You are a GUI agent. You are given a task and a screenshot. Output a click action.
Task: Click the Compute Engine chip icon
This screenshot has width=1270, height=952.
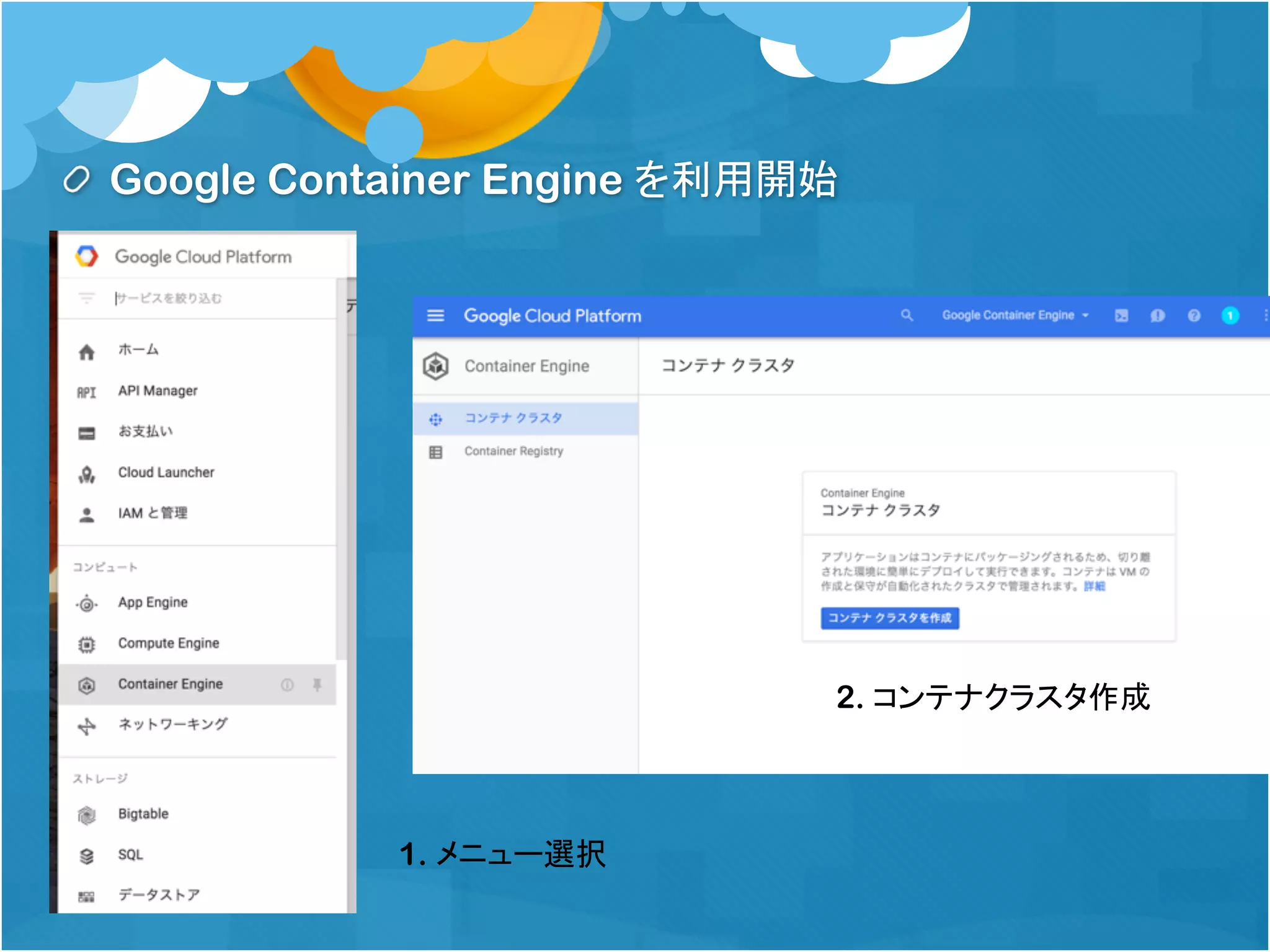pyautogui.click(x=87, y=645)
